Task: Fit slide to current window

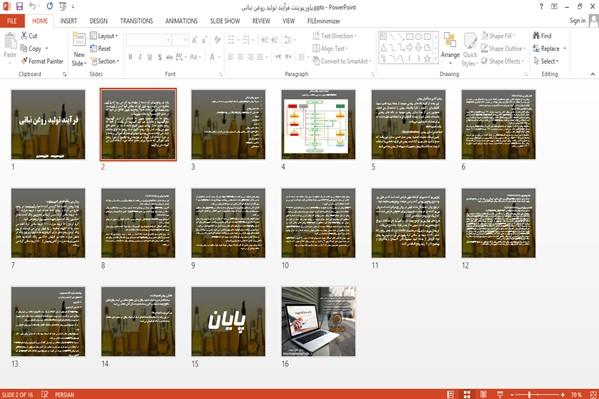Action: 593,394
